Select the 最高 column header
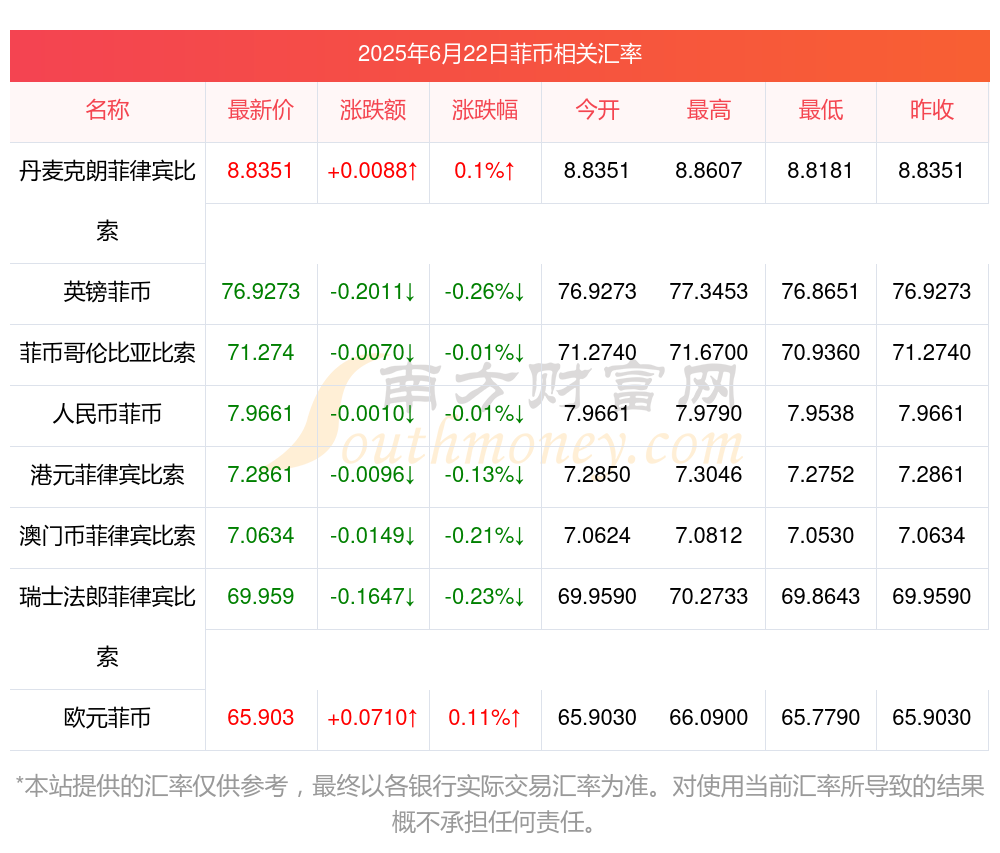Image resolution: width=1000 pixels, height=853 pixels. [x=709, y=110]
